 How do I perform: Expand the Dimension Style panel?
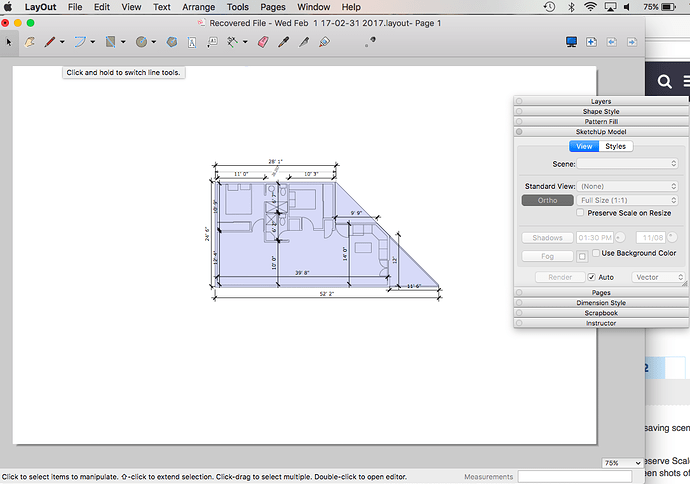pos(601,303)
